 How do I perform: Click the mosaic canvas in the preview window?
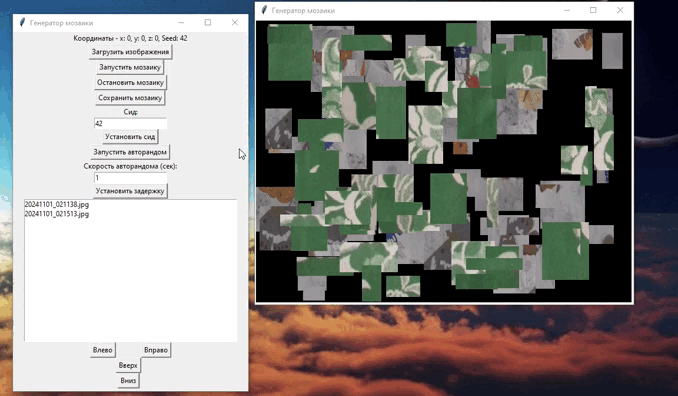point(444,161)
